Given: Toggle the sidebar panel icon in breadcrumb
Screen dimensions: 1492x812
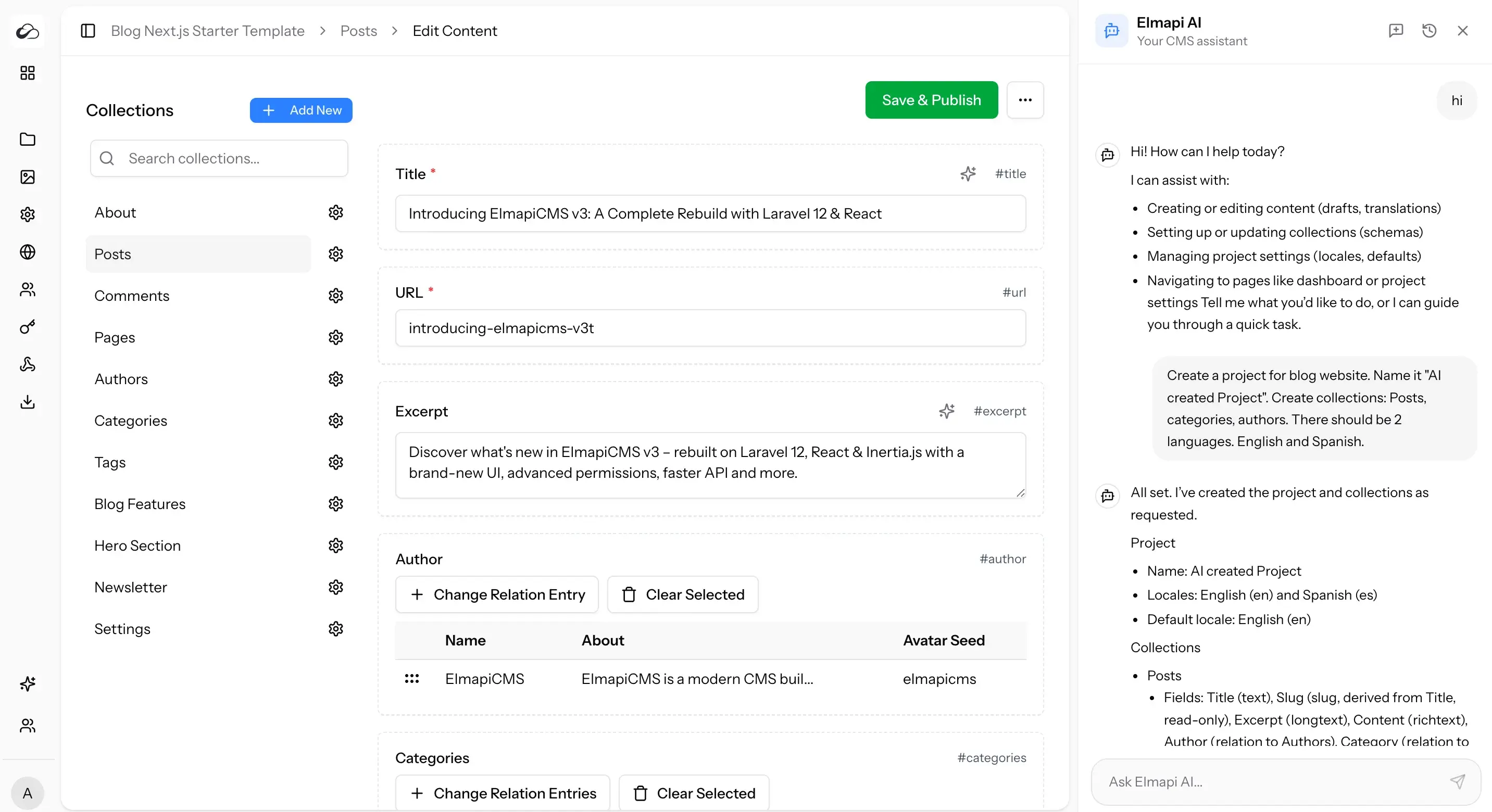Looking at the screenshot, I should pyautogui.click(x=88, y=31).
